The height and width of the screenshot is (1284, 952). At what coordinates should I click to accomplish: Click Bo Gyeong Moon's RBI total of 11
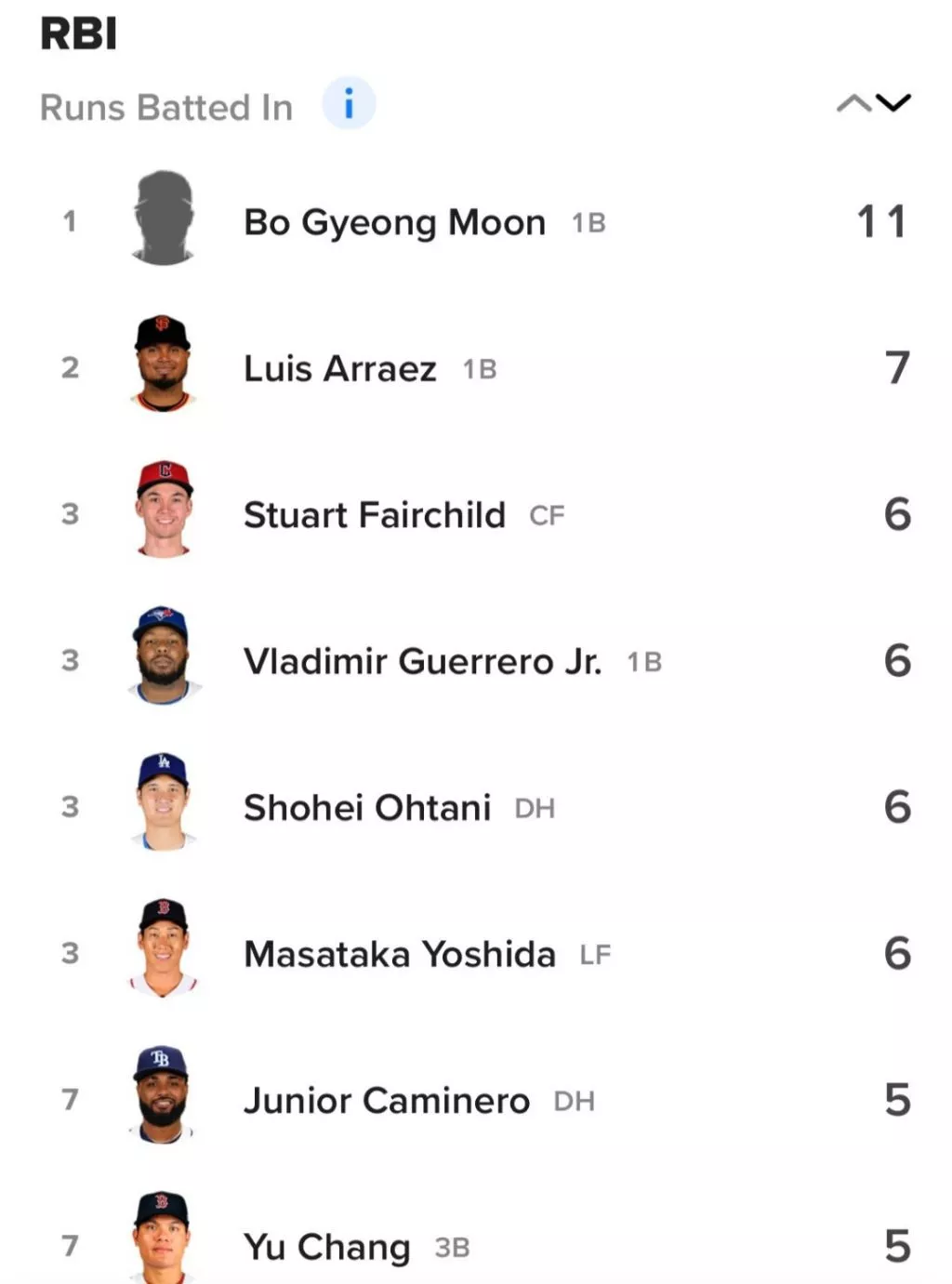(880, 222)
